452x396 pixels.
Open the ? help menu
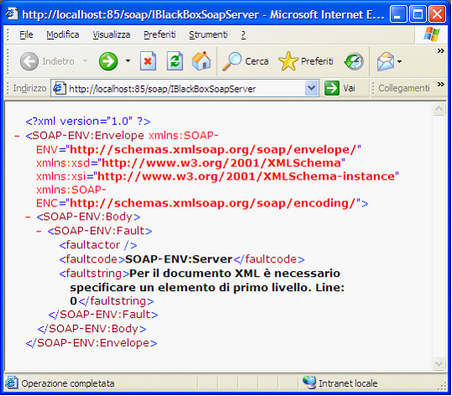243,35
